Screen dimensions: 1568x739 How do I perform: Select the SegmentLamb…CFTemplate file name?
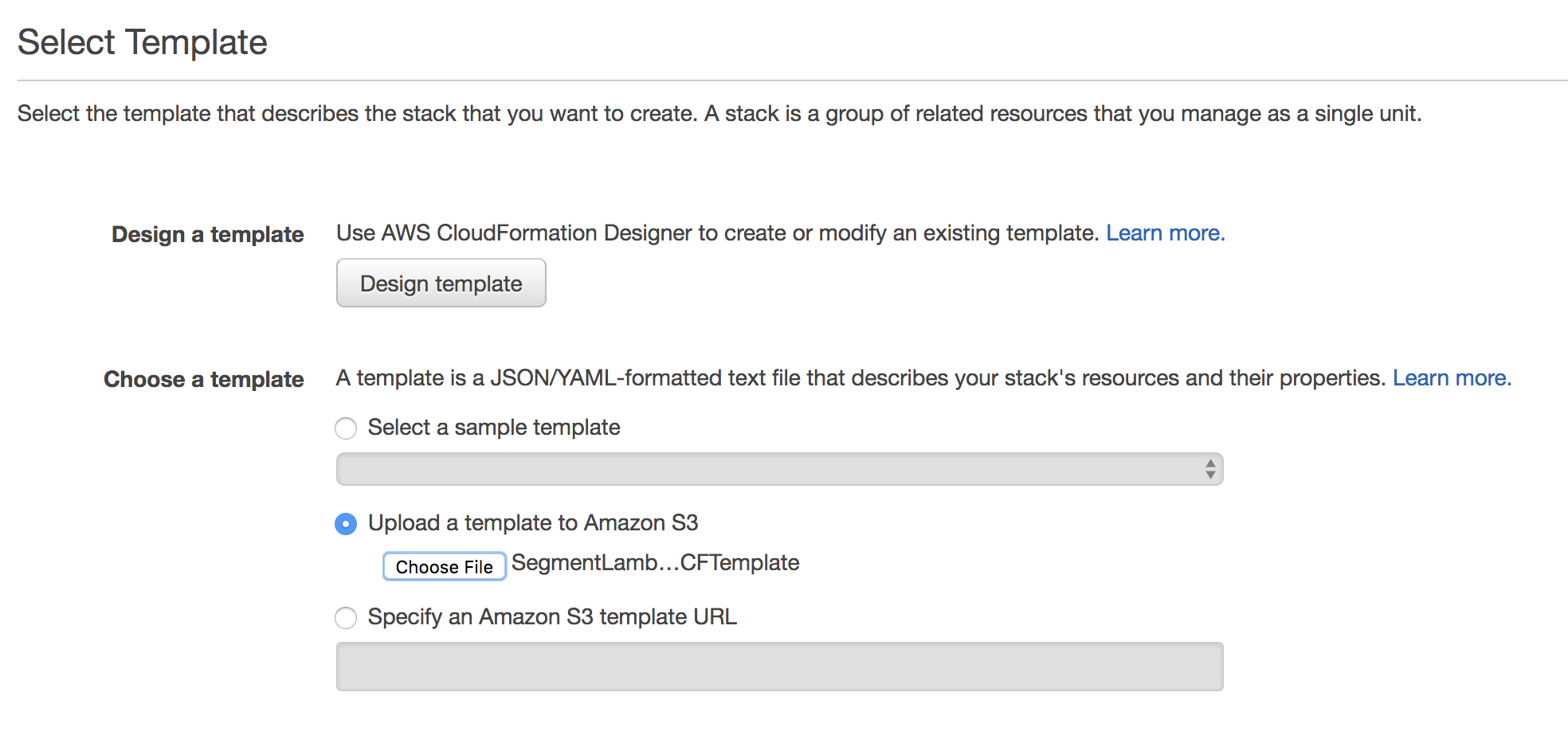[x=655, y=563]
